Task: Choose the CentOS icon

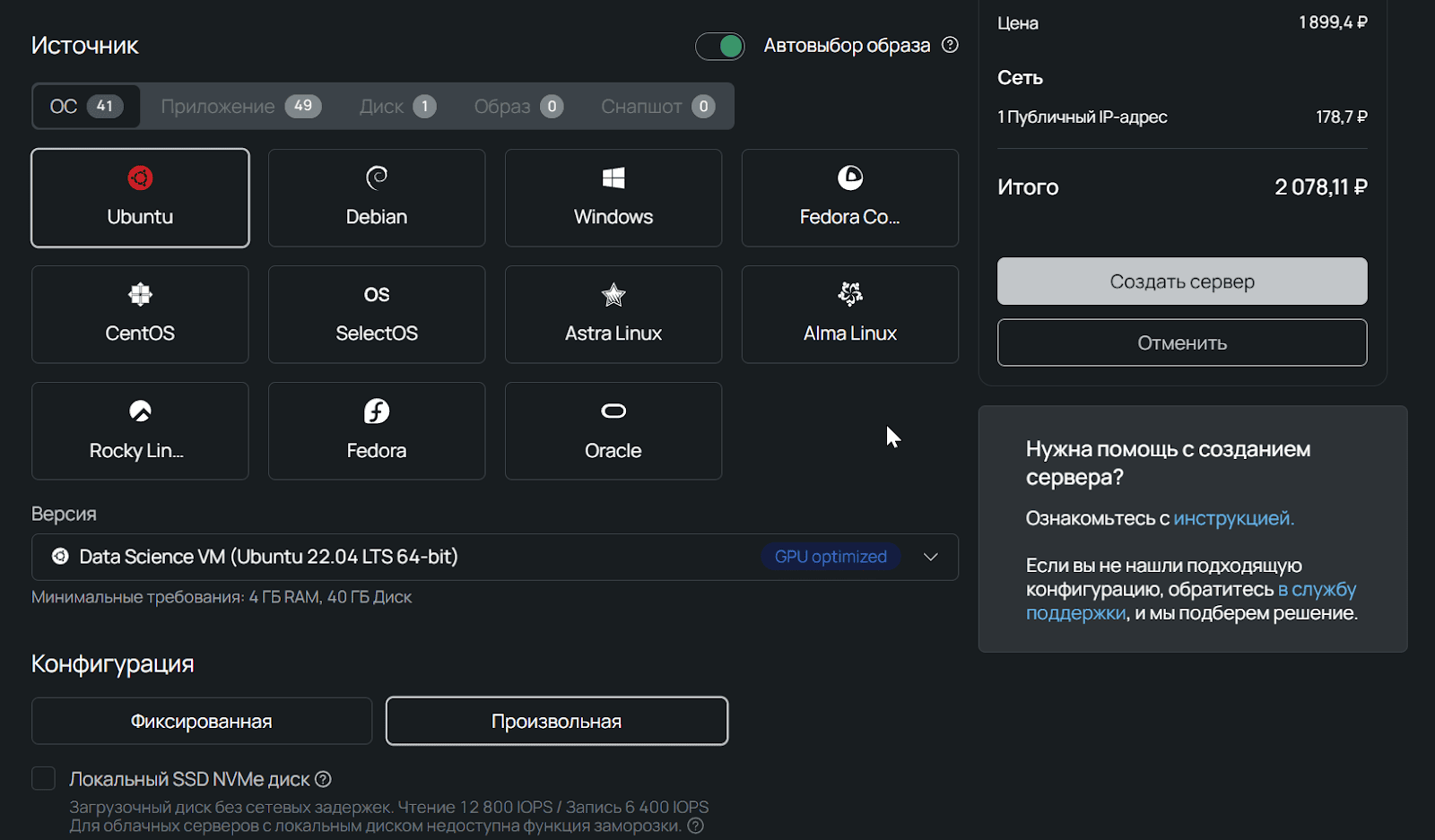Action: point(140,295)
